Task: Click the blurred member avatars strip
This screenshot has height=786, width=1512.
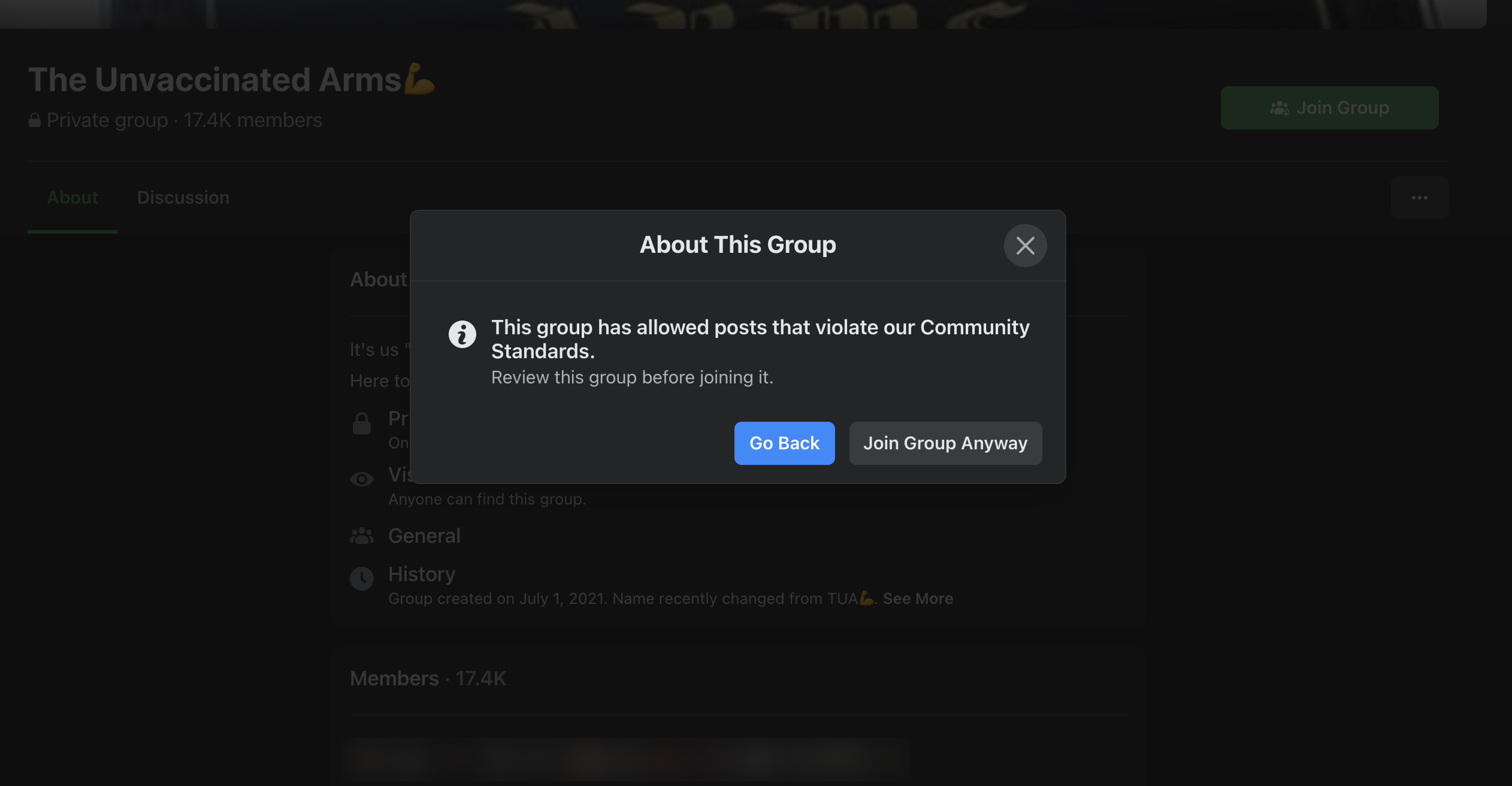Action: [x=626, y=761]
